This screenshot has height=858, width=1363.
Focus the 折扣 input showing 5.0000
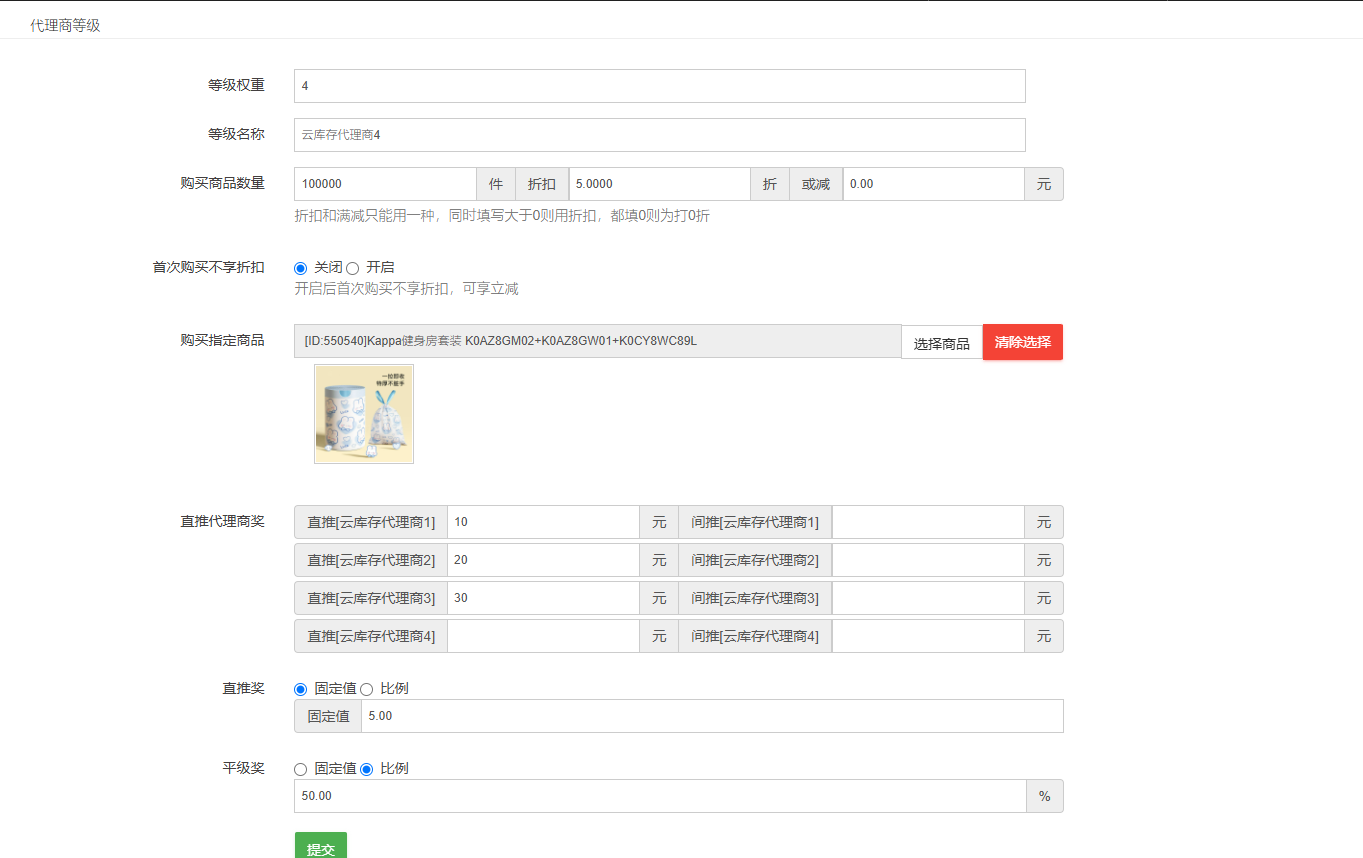click(659, 184)
